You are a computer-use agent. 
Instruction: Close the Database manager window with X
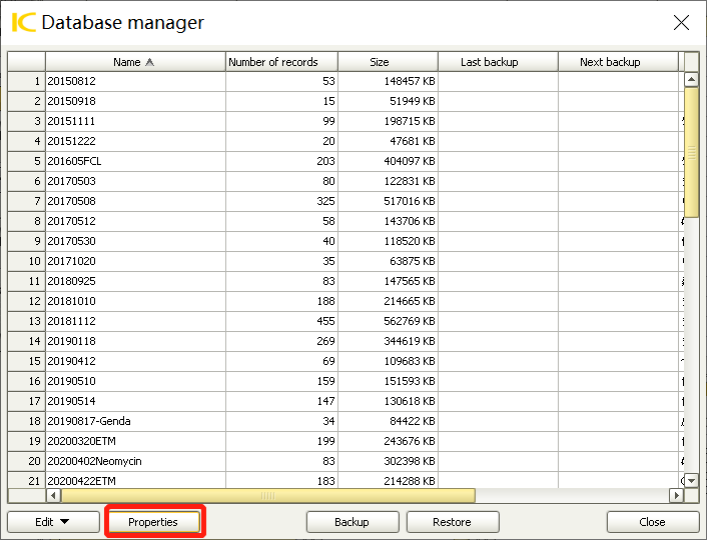point(681,22)
